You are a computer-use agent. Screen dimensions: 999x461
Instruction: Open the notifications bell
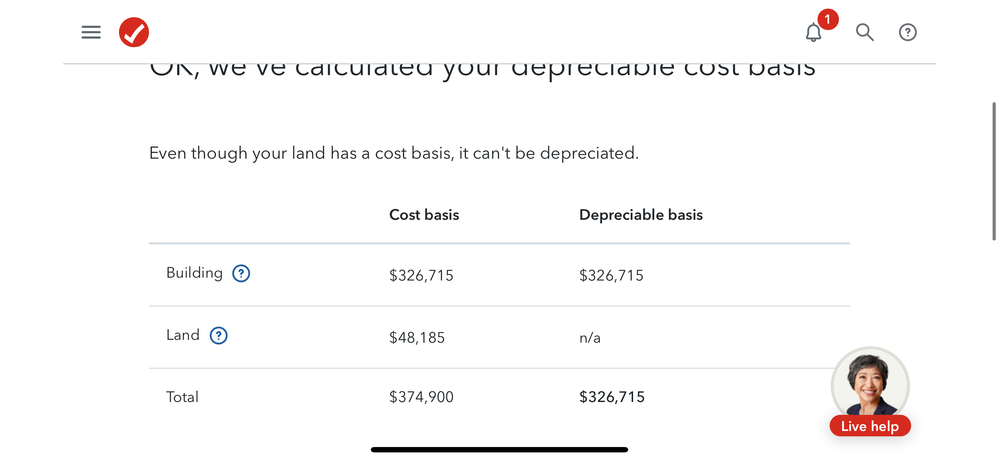814,33
